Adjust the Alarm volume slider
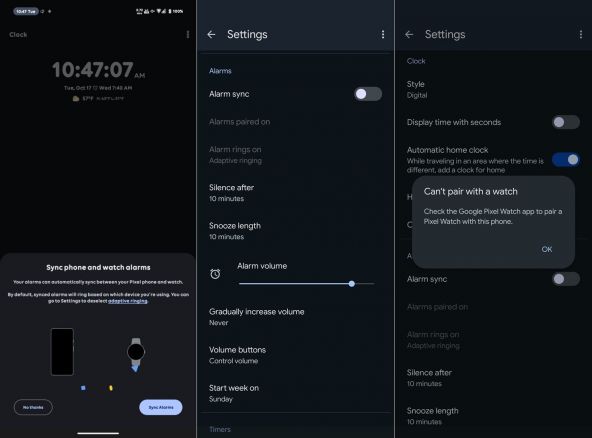This screenshot has width=592, height=438. [x=307, y=284]
